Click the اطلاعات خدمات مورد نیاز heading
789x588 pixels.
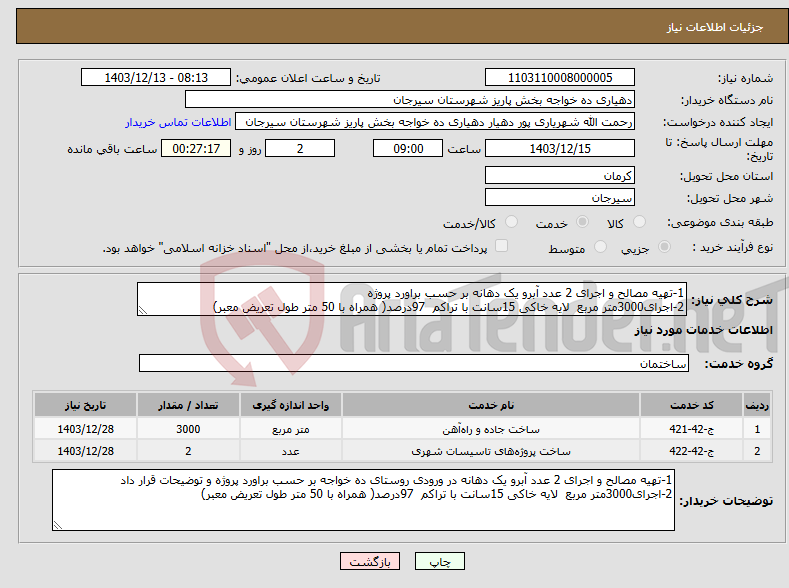coord(703,330)
